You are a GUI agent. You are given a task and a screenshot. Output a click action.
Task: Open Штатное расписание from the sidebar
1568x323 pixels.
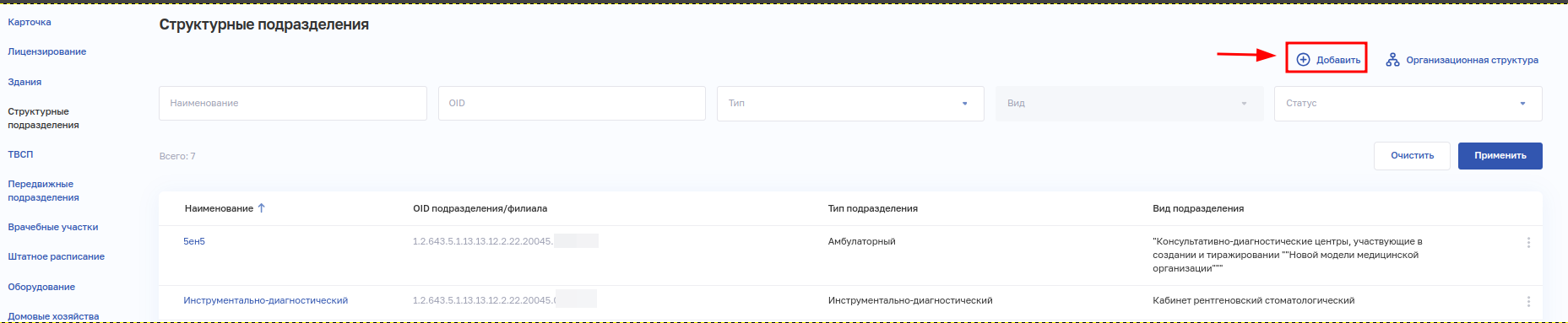[x=57, y=256]
